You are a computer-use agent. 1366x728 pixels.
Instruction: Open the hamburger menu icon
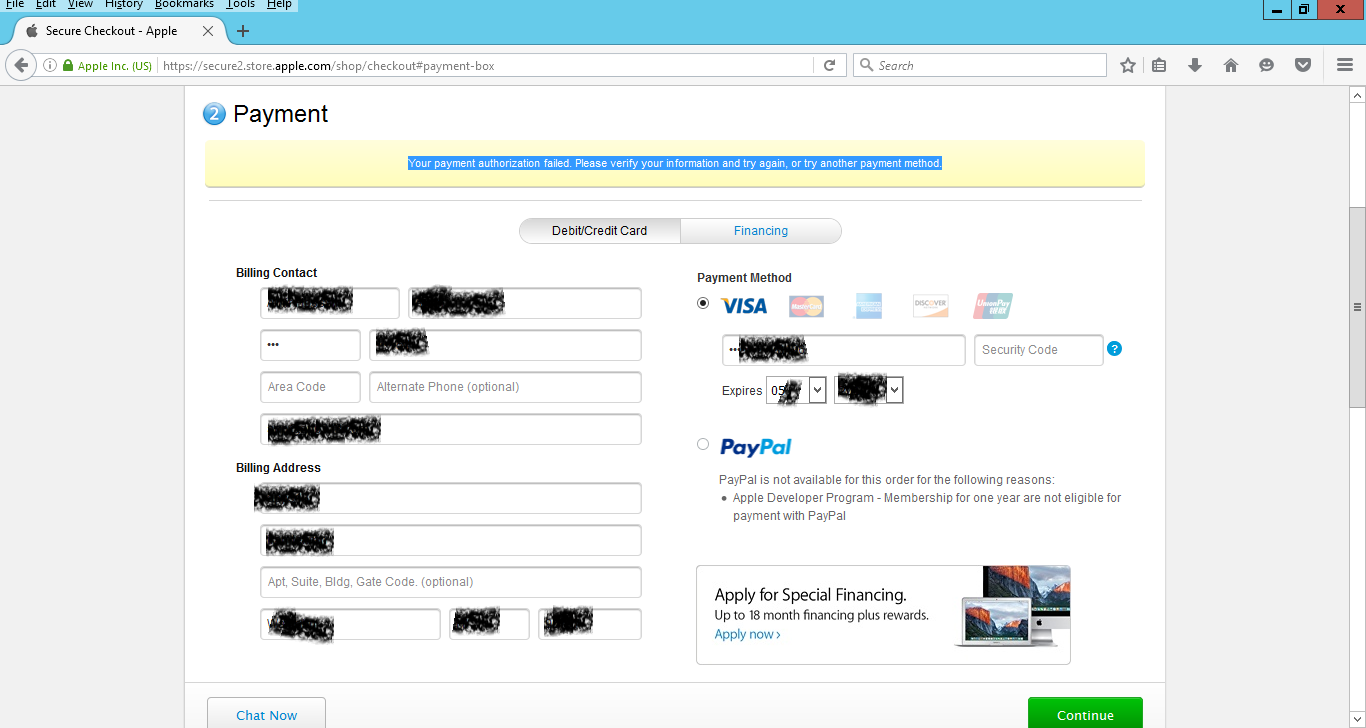tap(1345, 66)
